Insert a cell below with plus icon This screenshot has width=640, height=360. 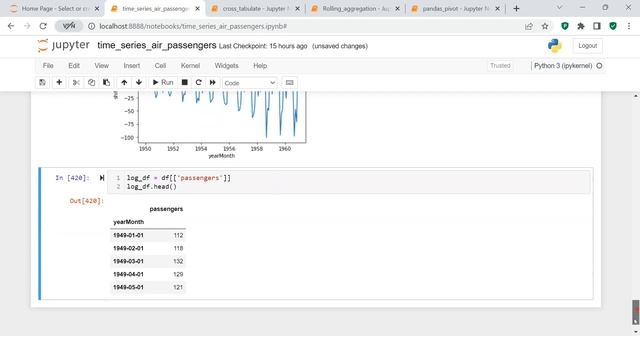pos(59,82)
